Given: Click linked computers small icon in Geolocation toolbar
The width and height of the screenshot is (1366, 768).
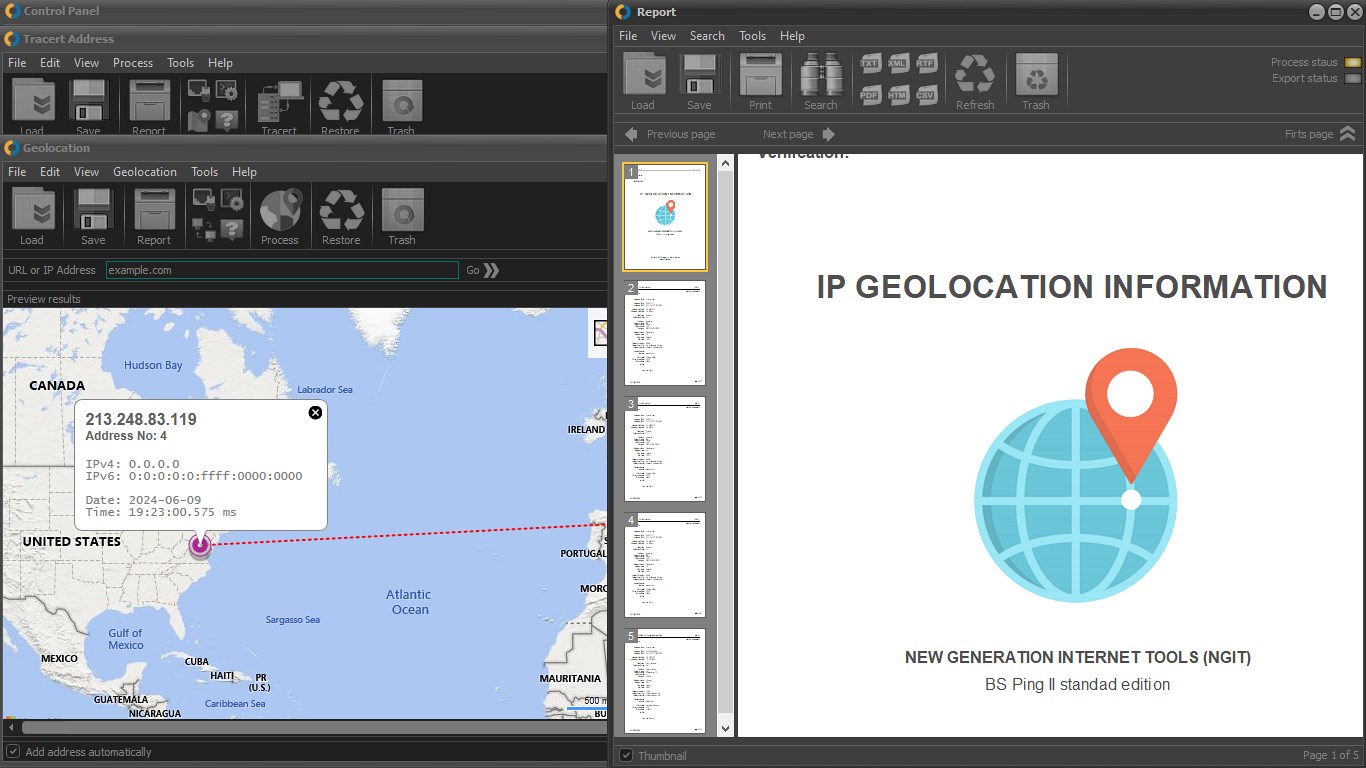Looking at the screenshot, I should click(204, 229).
